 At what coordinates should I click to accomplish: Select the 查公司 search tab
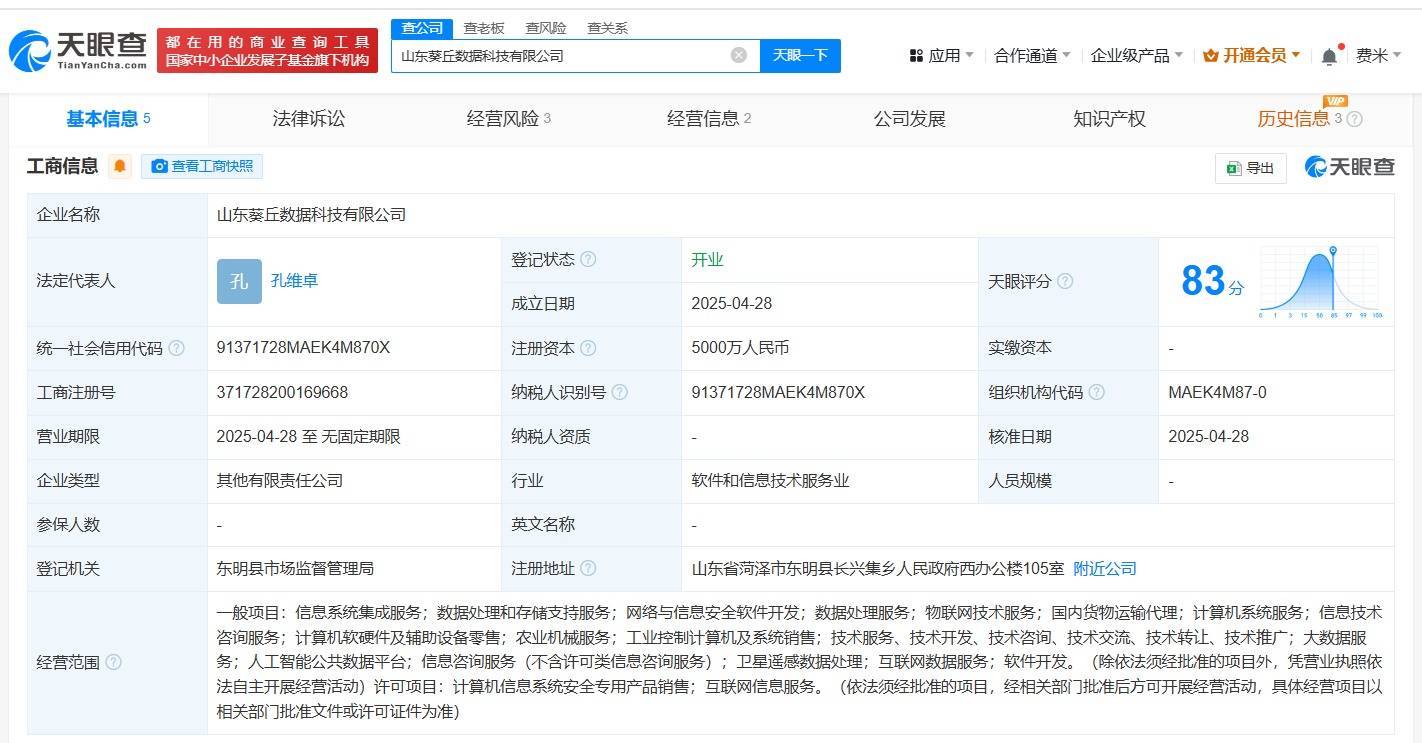pyautogui.click(x=422, y=28)
